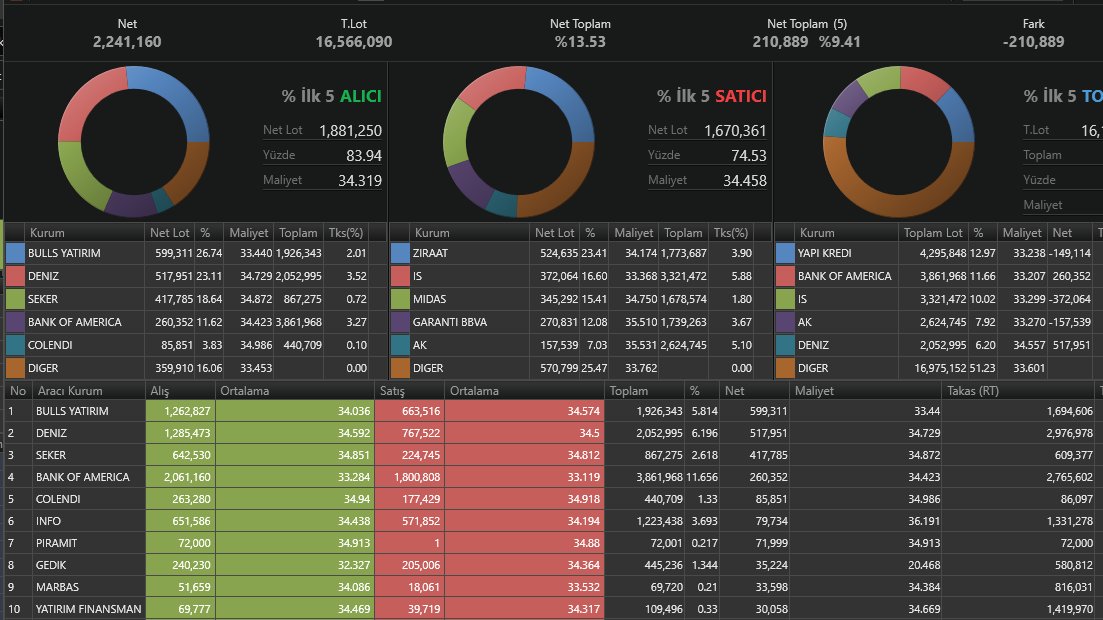Click buyers Net Lot 1,881,250 value
Image resolution: width=1103 pixels, height=620 pixels.
tap(350, 131)
